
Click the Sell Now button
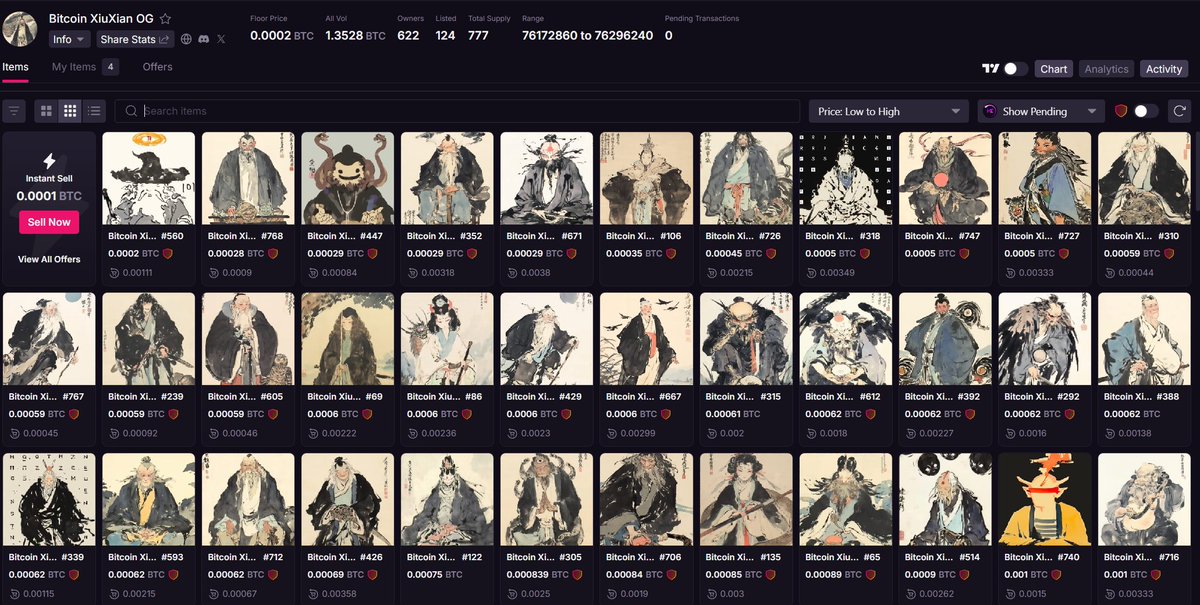[49, 222]
